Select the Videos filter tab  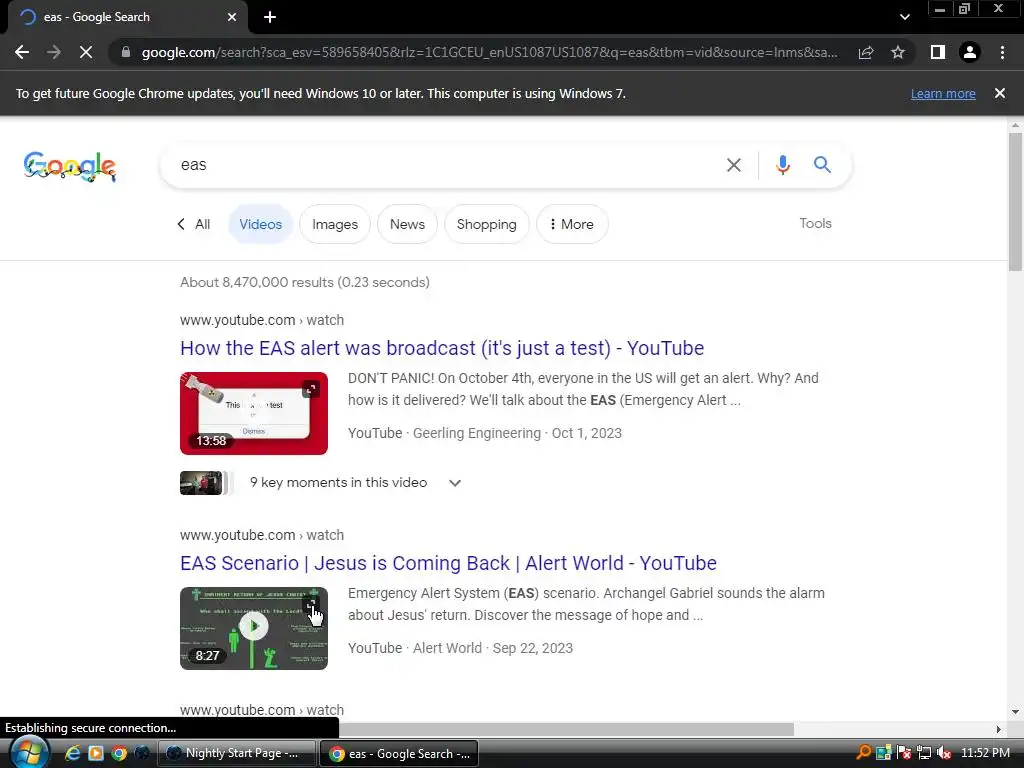coord(261,224)
